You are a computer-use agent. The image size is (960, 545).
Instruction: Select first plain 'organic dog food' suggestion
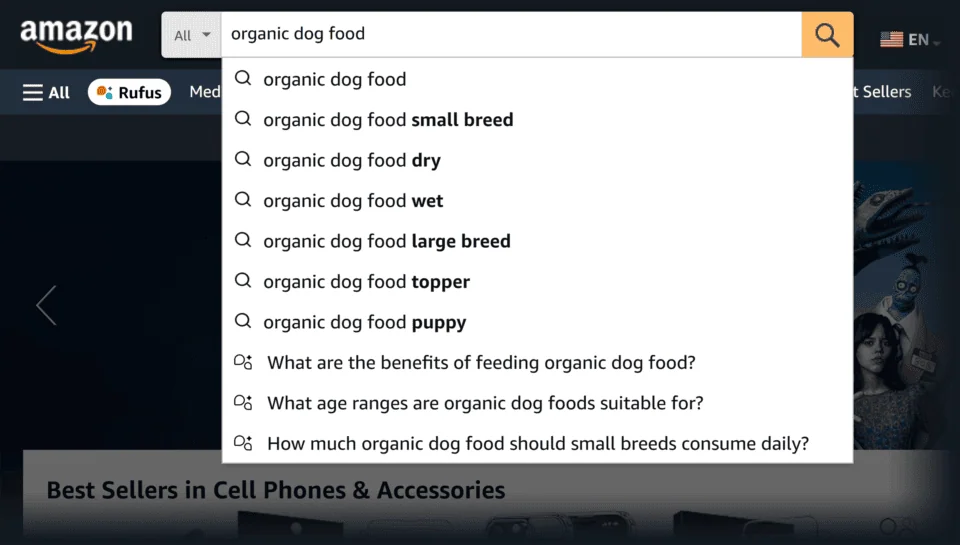coord(335,79)
